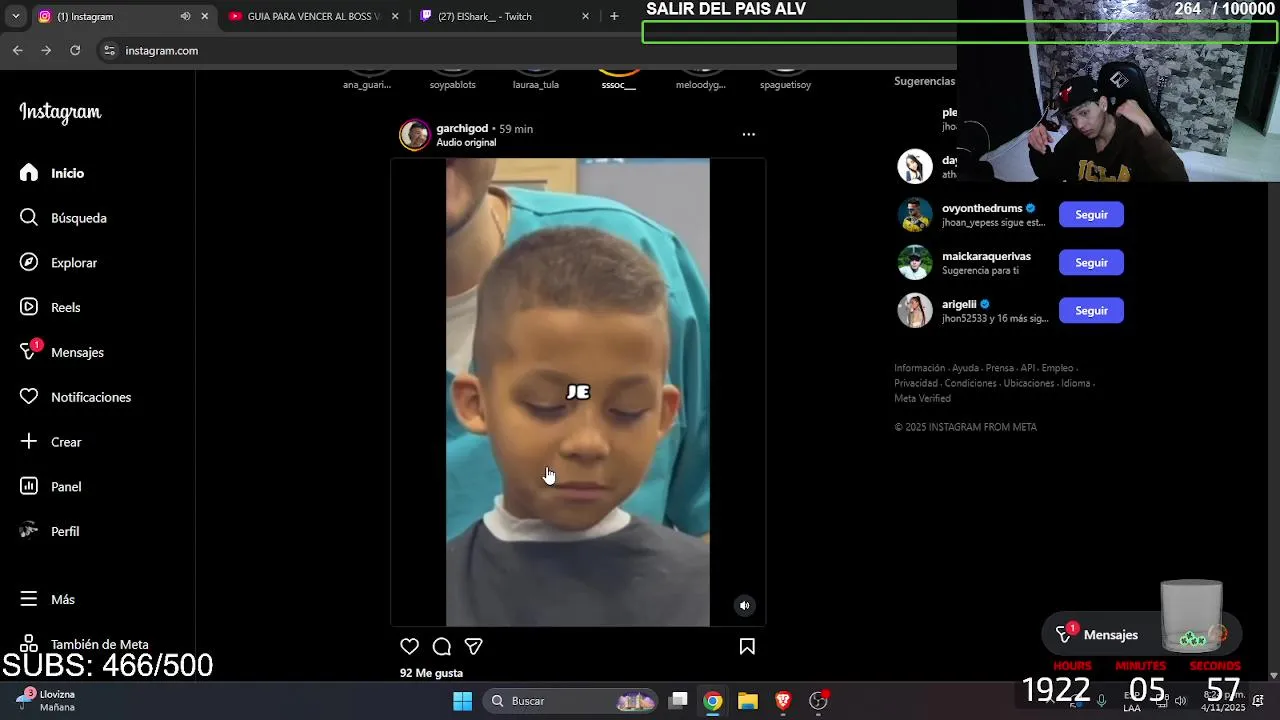Expand the Más hamburger menu
Image resolution: width=1280 pixels, height=720 pixels.
[29, 599]
